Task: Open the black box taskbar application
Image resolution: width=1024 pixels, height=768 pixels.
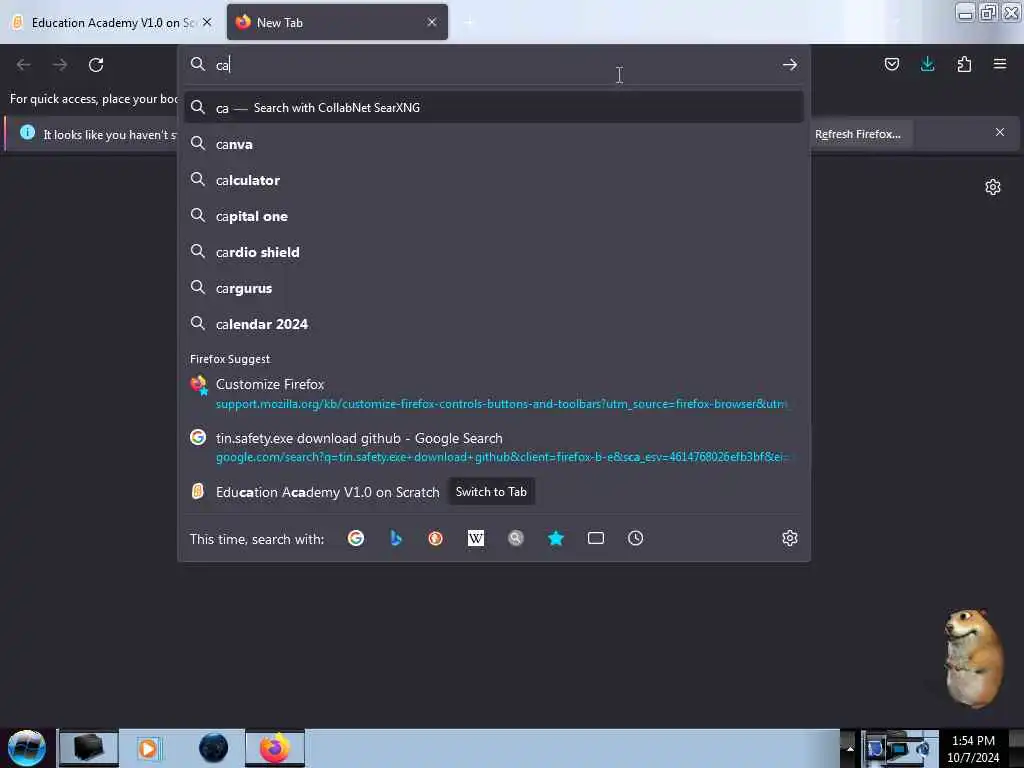Action: pos(89,748)
